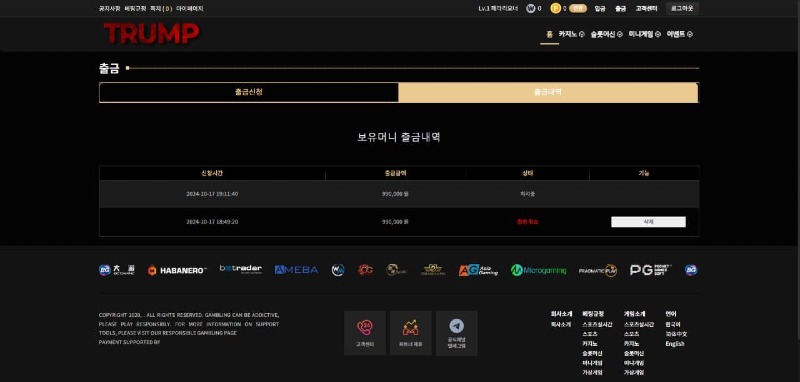Screen dimensions: 800x382
Task: Expand the 미니게임 menu dropdown
Action: (644, 34)
